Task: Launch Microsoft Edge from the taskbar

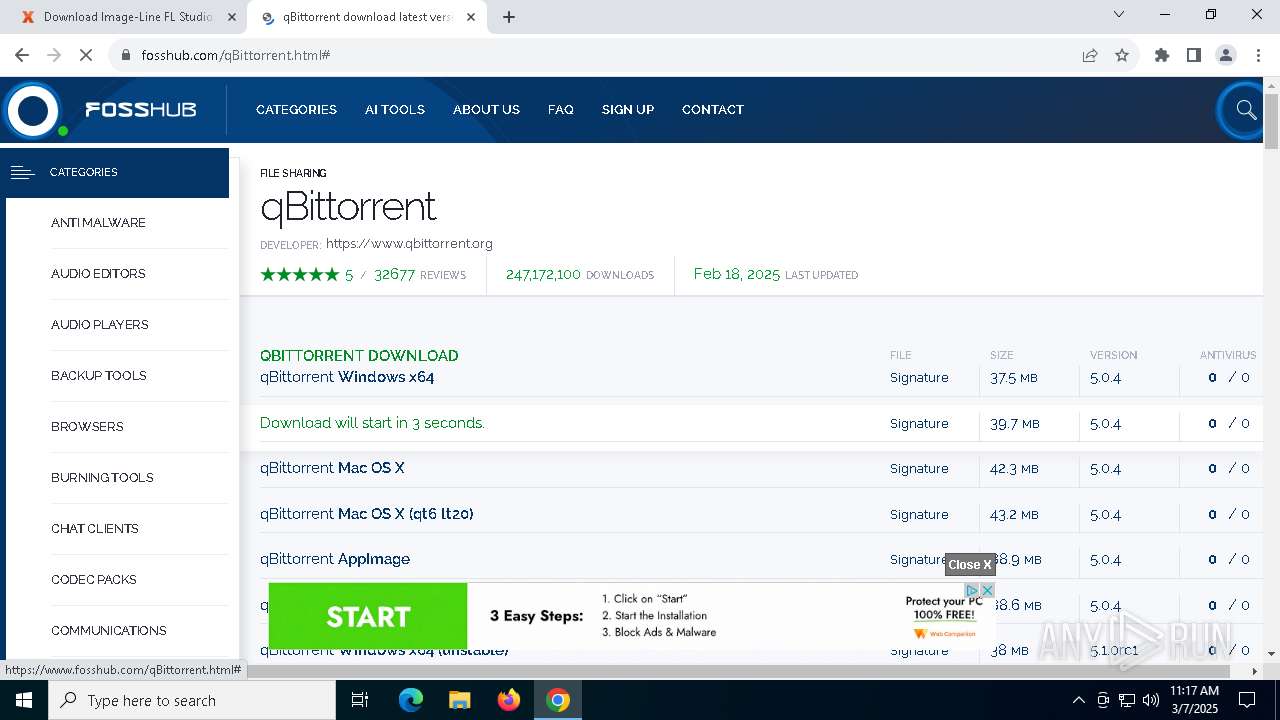Action: [411, 700]
